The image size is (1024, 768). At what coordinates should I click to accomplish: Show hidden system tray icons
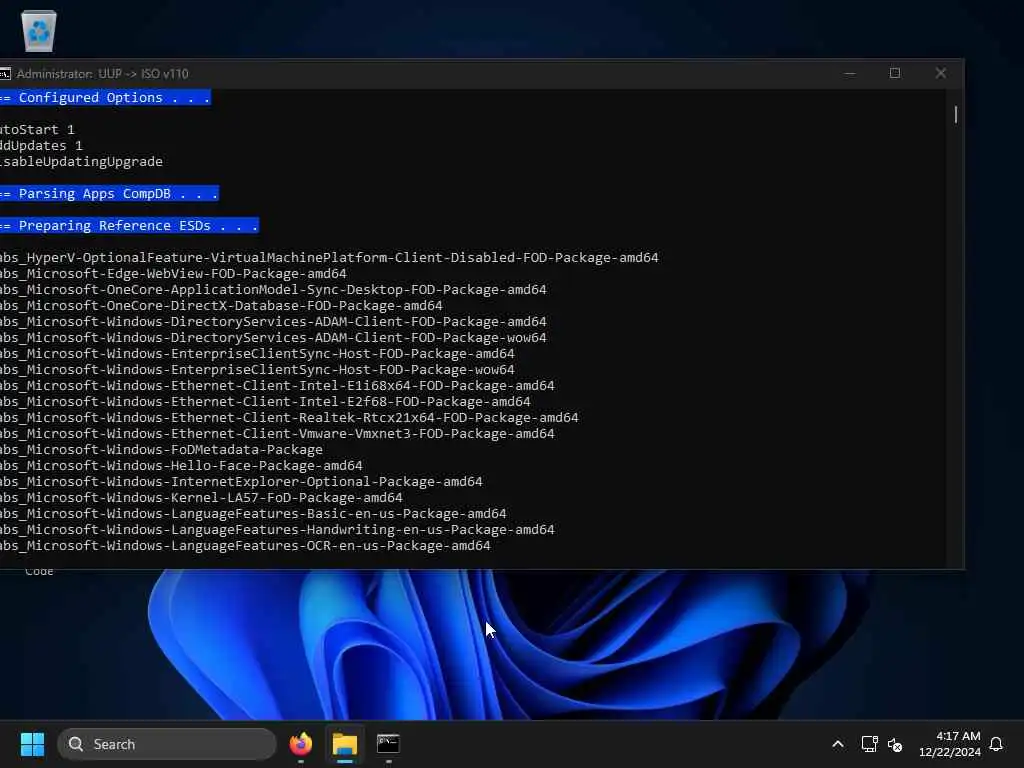coord(838,744)
